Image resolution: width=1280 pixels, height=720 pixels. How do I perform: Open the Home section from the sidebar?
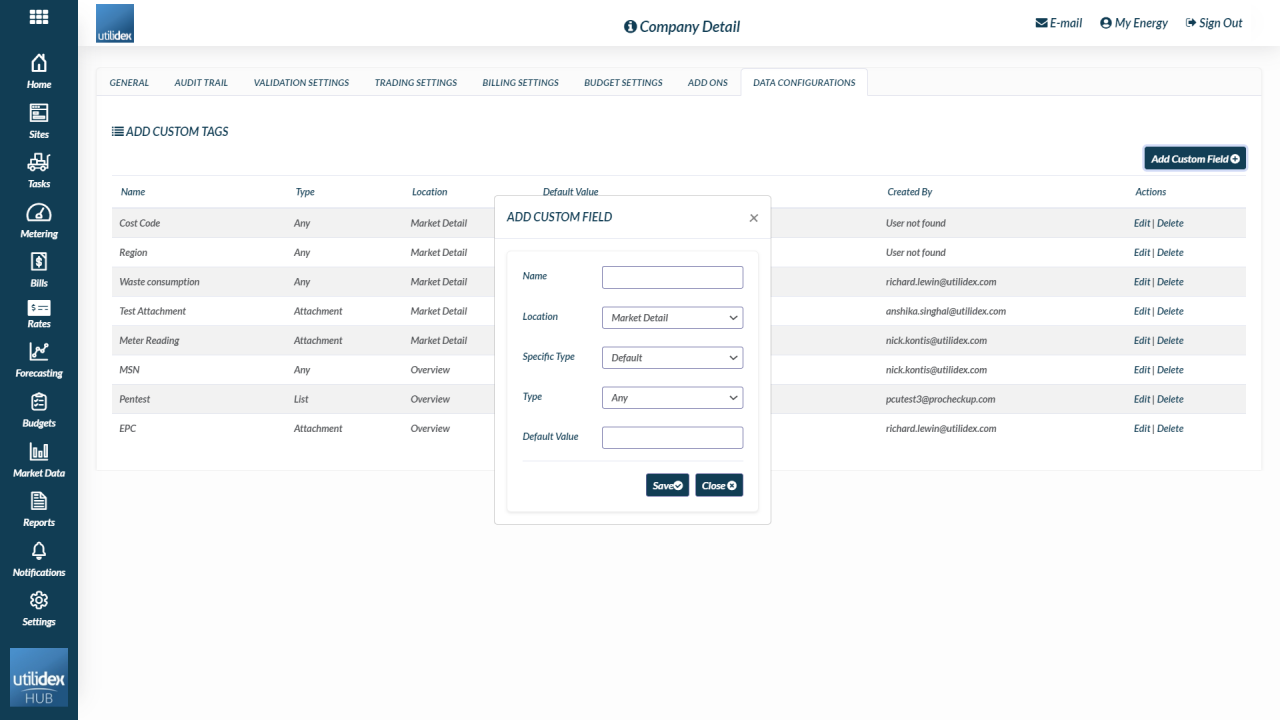(38, 68)
